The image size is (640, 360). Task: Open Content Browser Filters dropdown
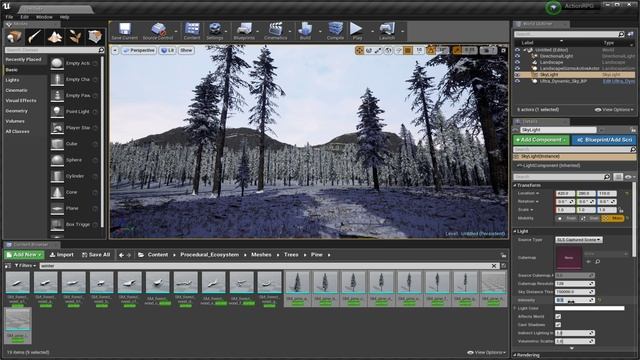click(25, 266)
